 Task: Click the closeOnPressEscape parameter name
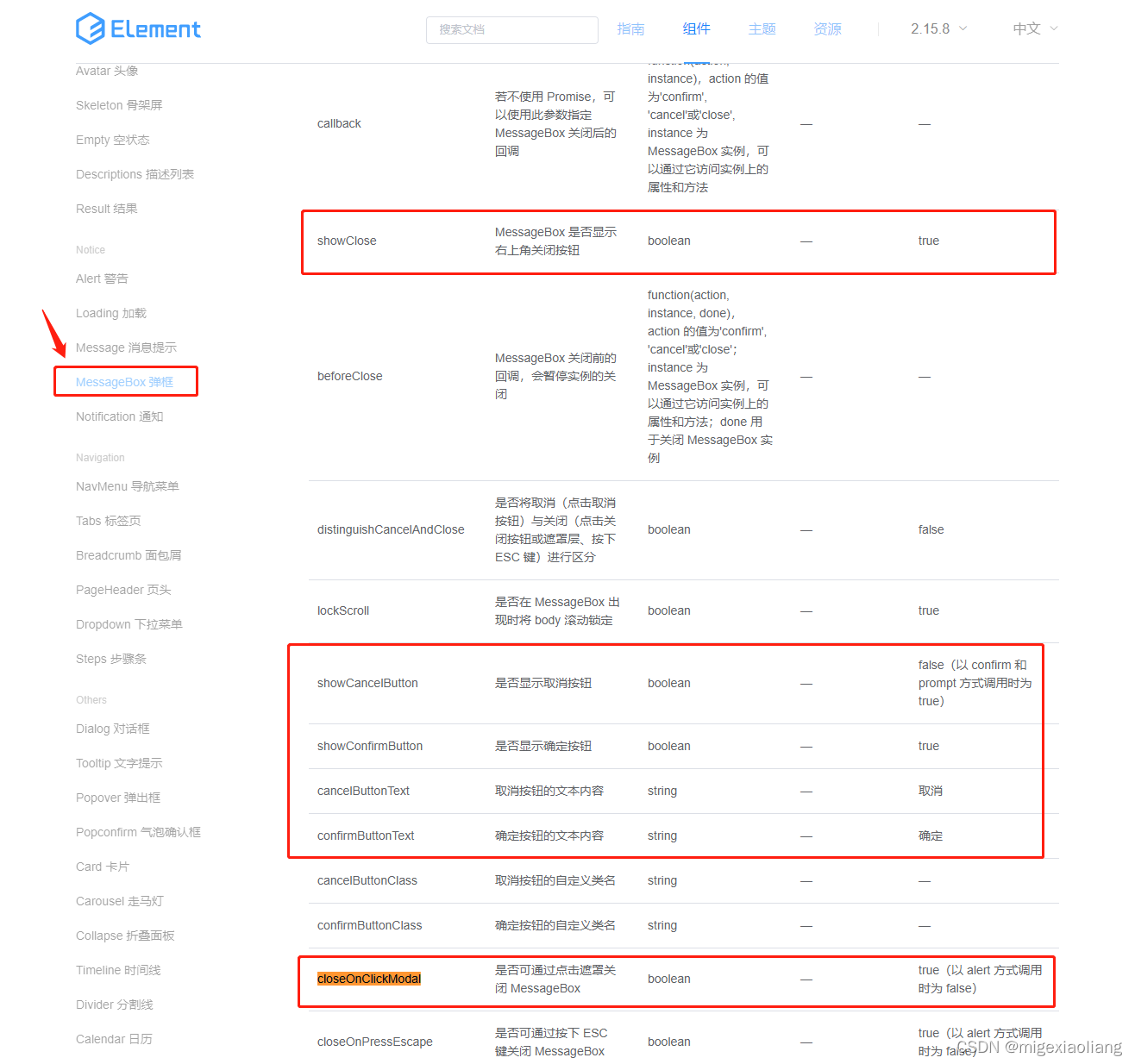click(x=375, y=1042)
